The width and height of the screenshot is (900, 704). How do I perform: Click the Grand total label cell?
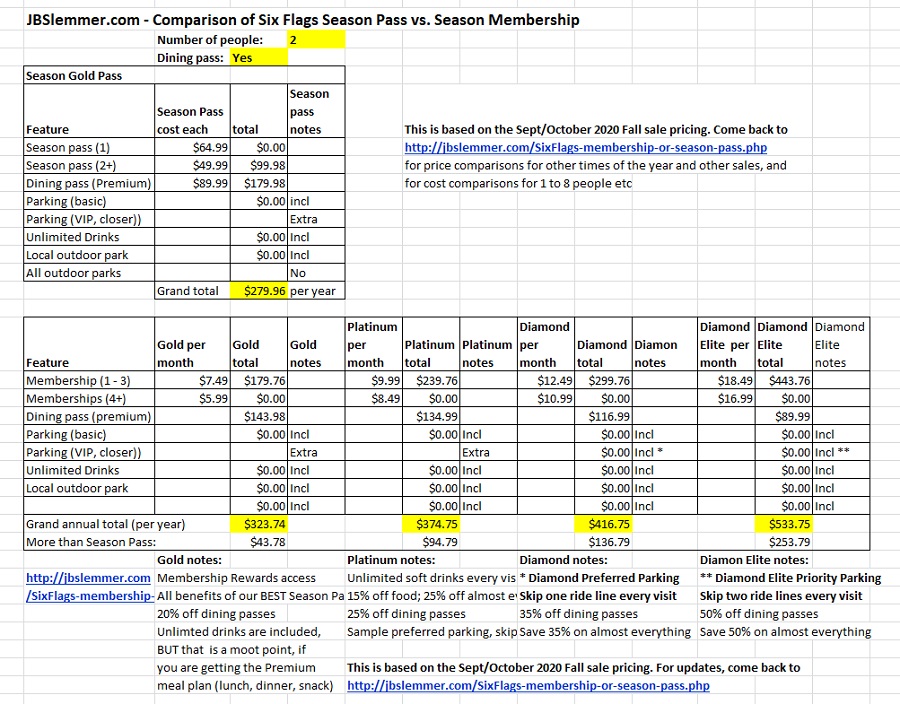[x=192, y=291]
